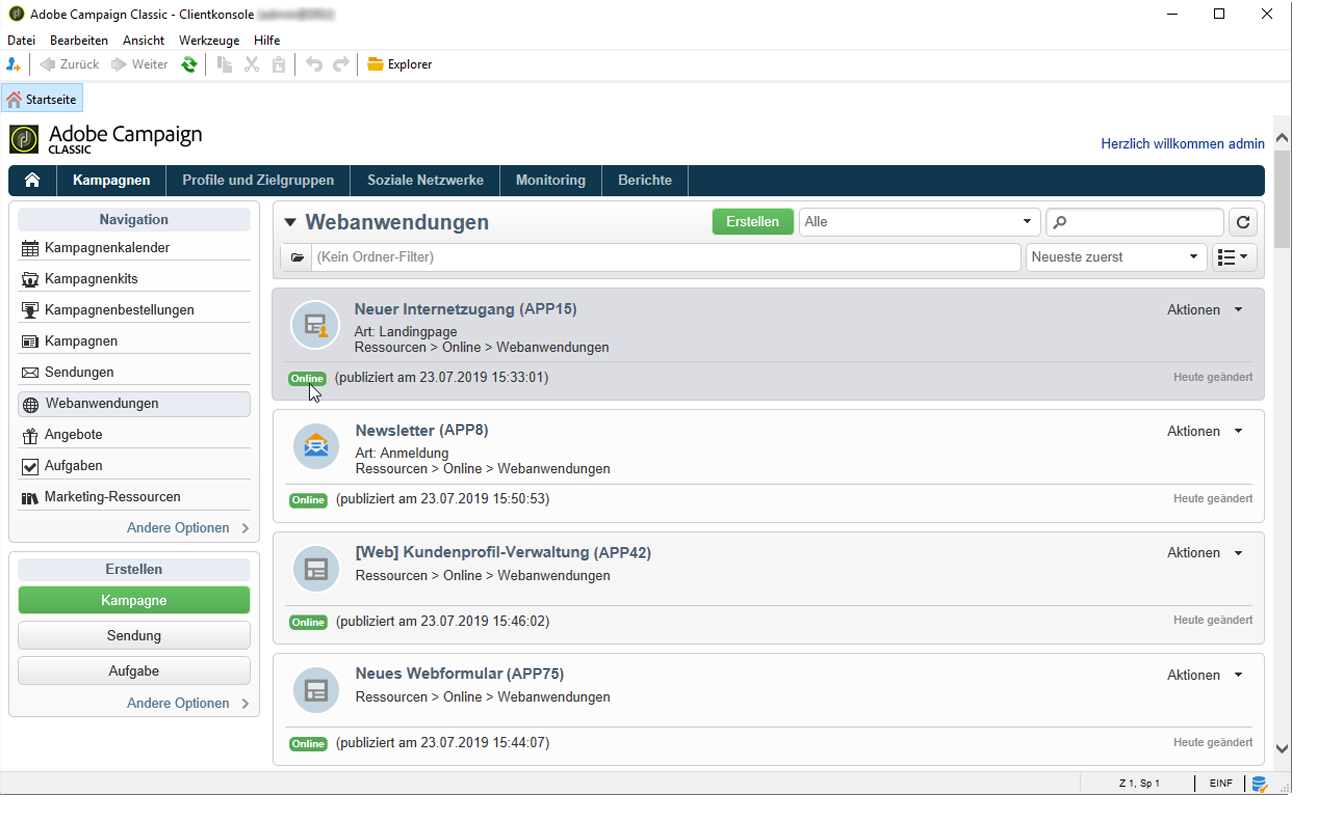Click the cut scissors icon
The width and height of the screenshot is (1321, 818).
coord(252,65)
